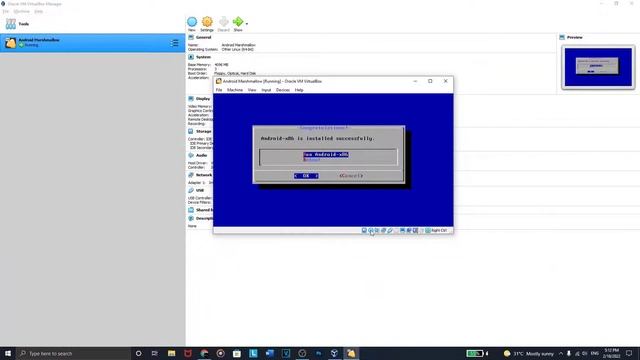640x360 pixels.
Task: Open Photoshop from the taskbar
Action: pos(318,353)
